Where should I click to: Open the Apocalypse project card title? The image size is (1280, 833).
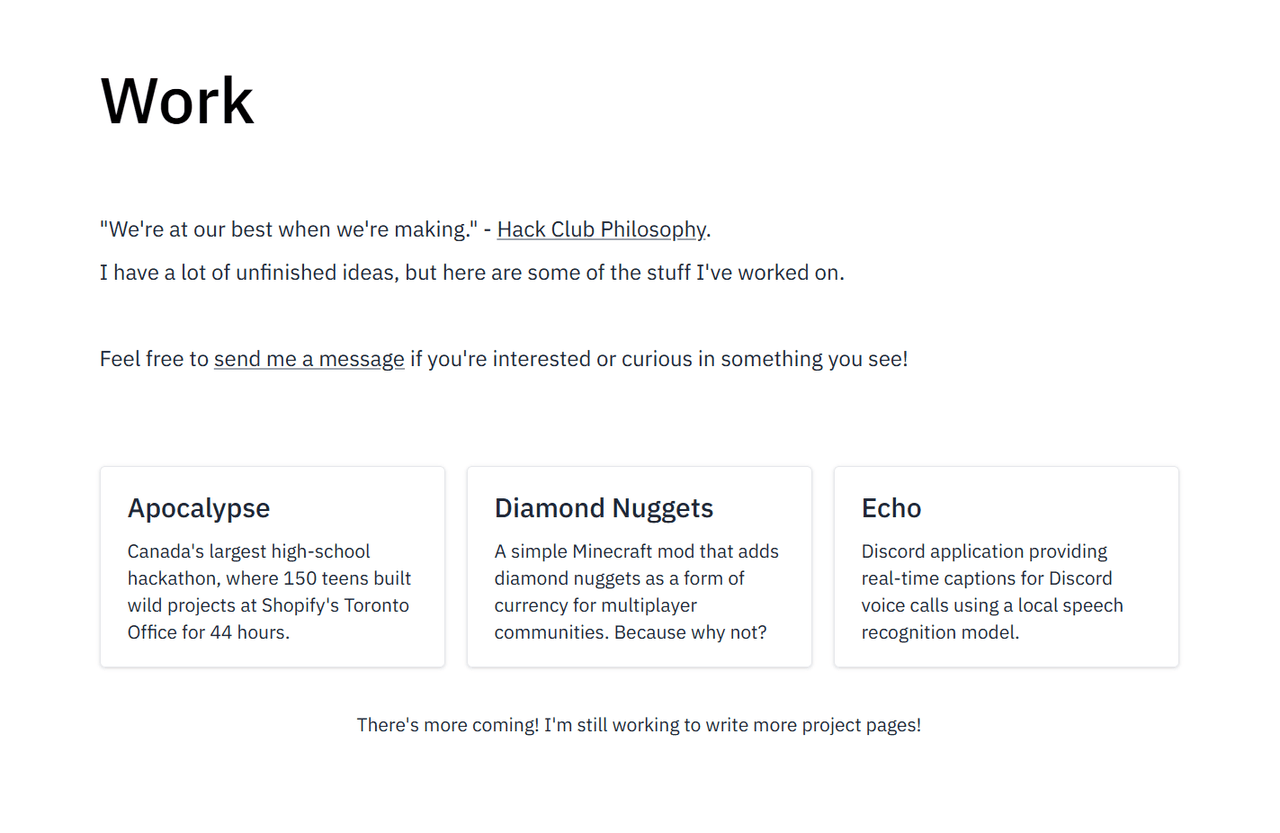point(199,508)
